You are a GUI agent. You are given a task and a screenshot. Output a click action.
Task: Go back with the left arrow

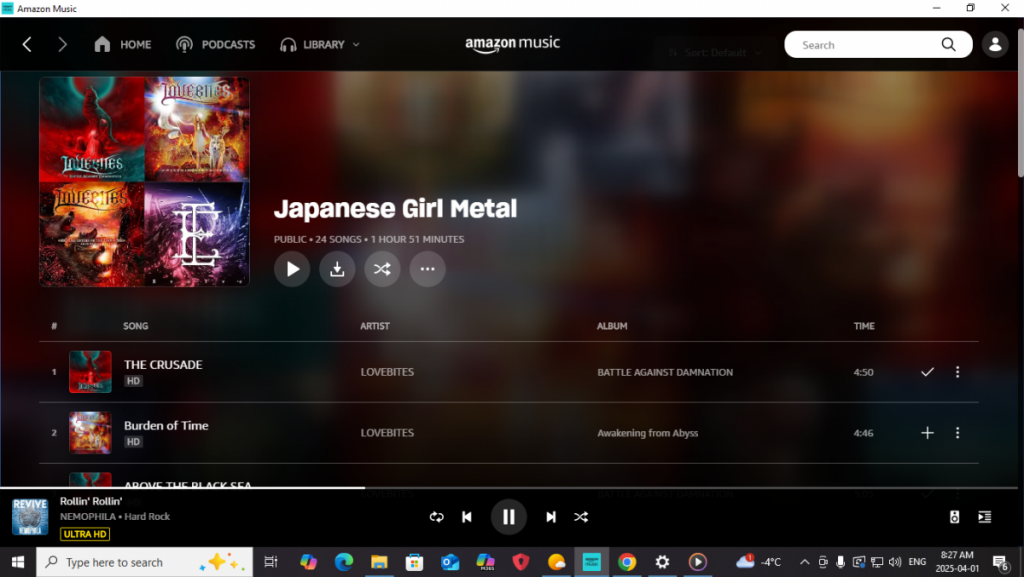tap(27, 44)
